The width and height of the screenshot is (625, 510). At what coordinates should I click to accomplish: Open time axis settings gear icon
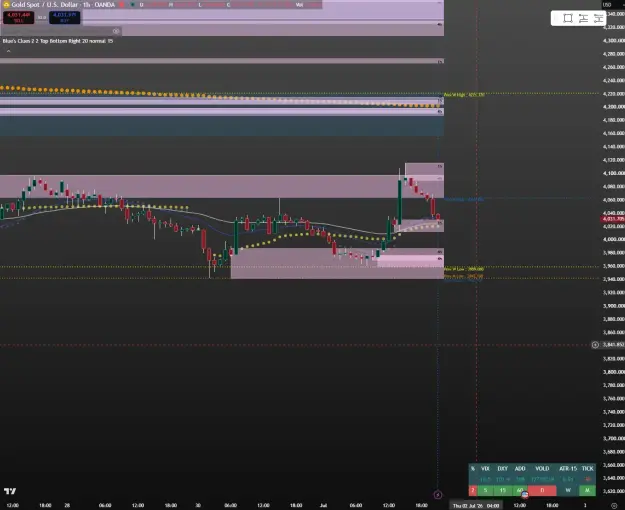(x=614, y=506)
